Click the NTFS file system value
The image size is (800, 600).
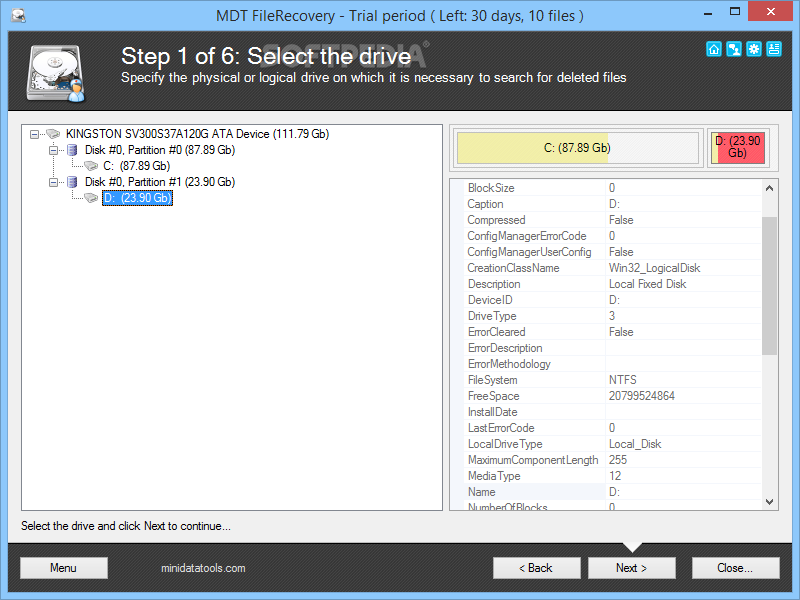pyautogui.click(x=622, y=380)
